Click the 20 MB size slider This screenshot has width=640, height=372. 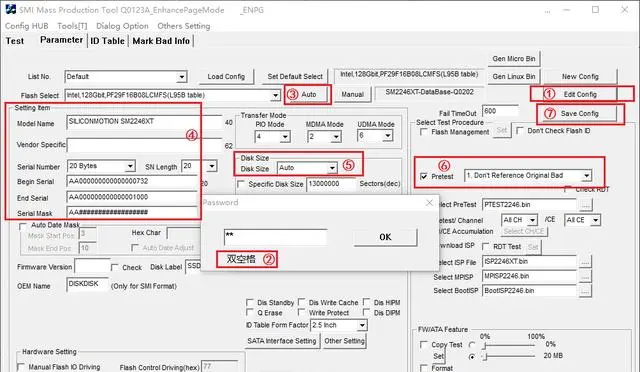tap(509, 356)
